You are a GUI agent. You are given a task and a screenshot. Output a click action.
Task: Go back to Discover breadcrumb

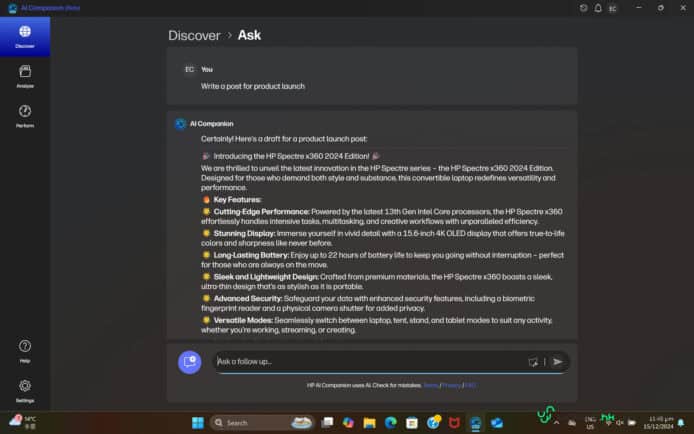pos(194,35)
